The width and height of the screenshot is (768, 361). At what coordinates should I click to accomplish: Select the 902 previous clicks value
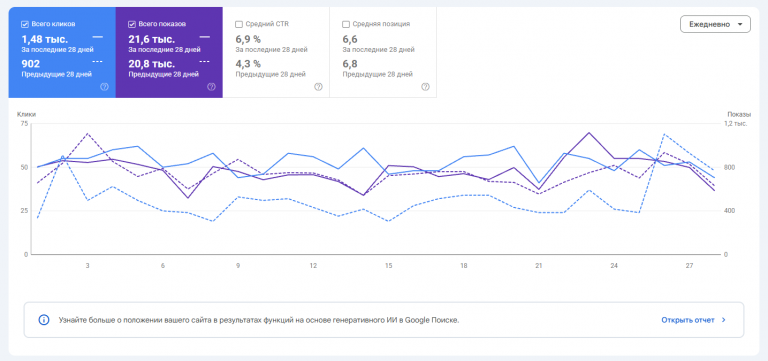30,64
